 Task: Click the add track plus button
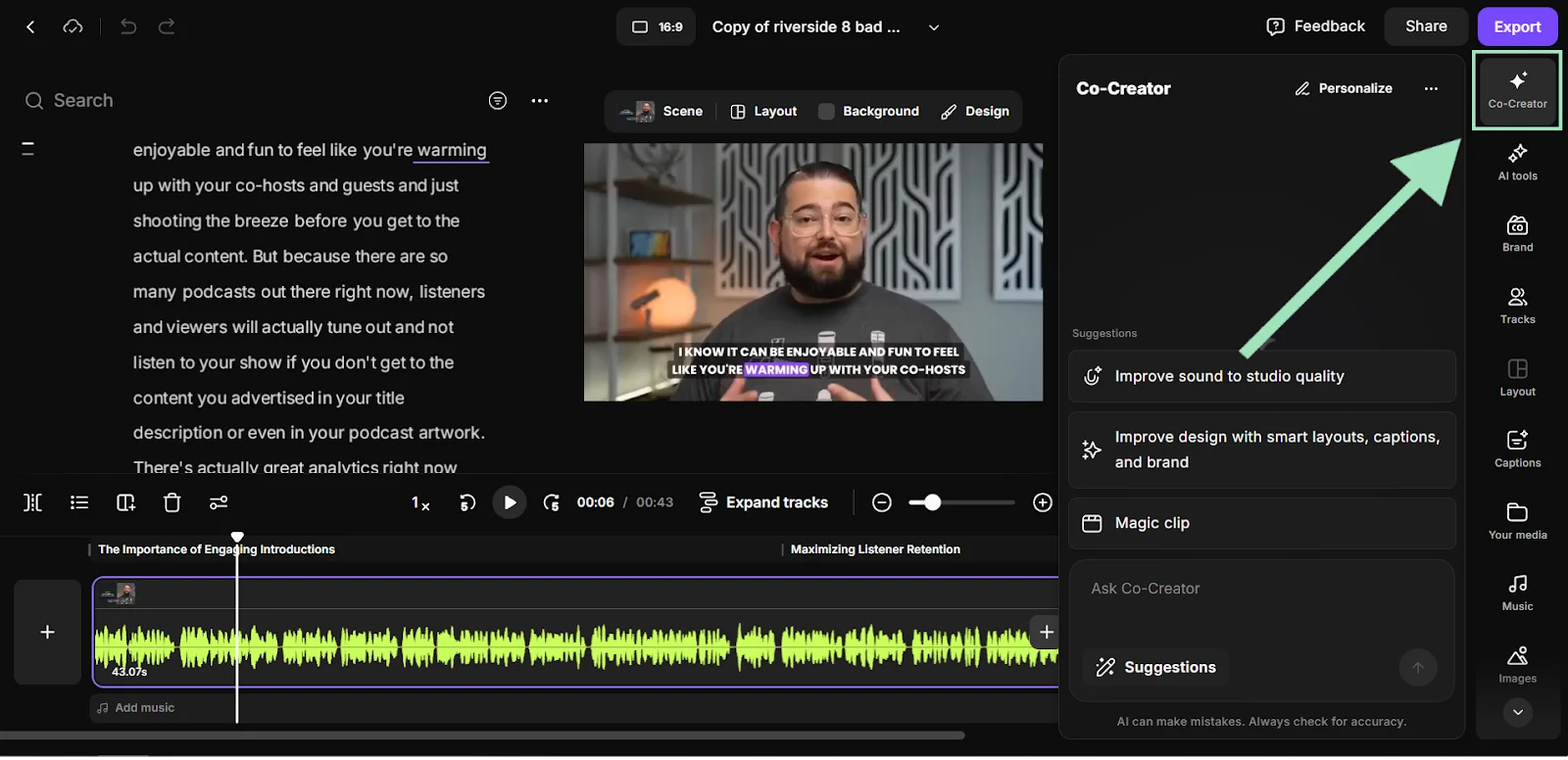[x=47, y=632]
